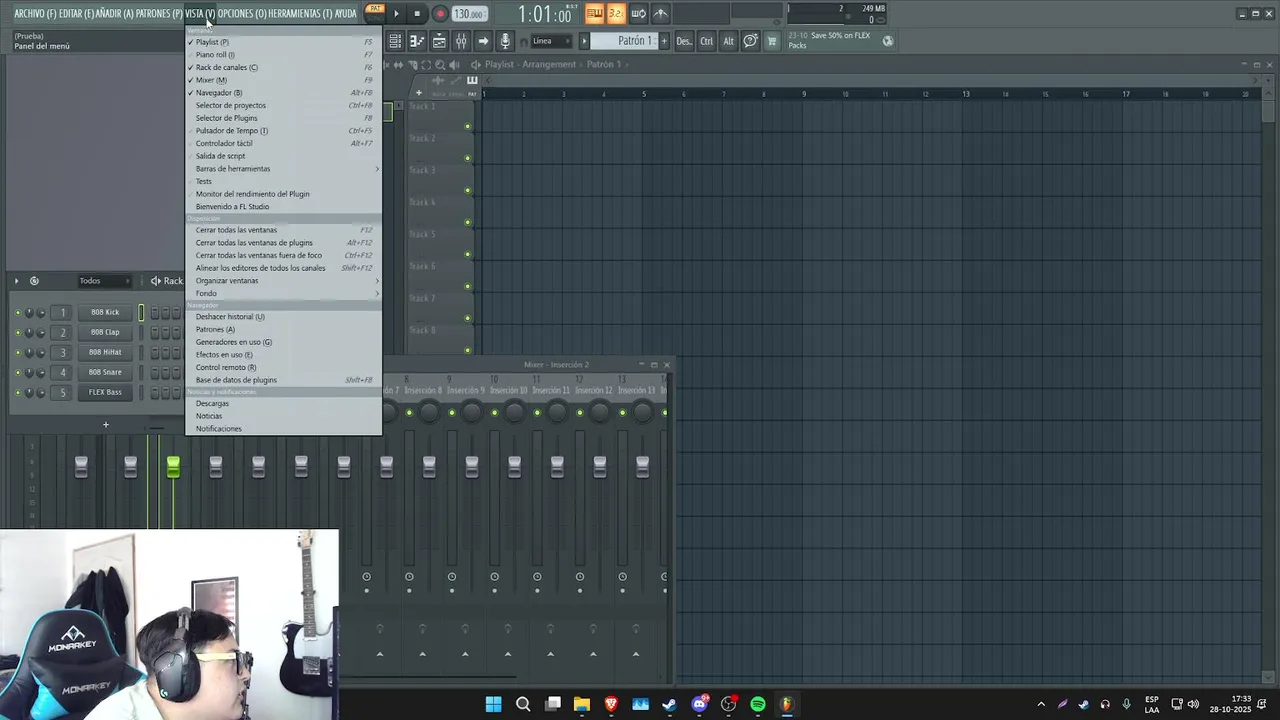
Task: Toggle PAT/SONG mode switch
Action: pyautogui.click(x=375, y=13)
